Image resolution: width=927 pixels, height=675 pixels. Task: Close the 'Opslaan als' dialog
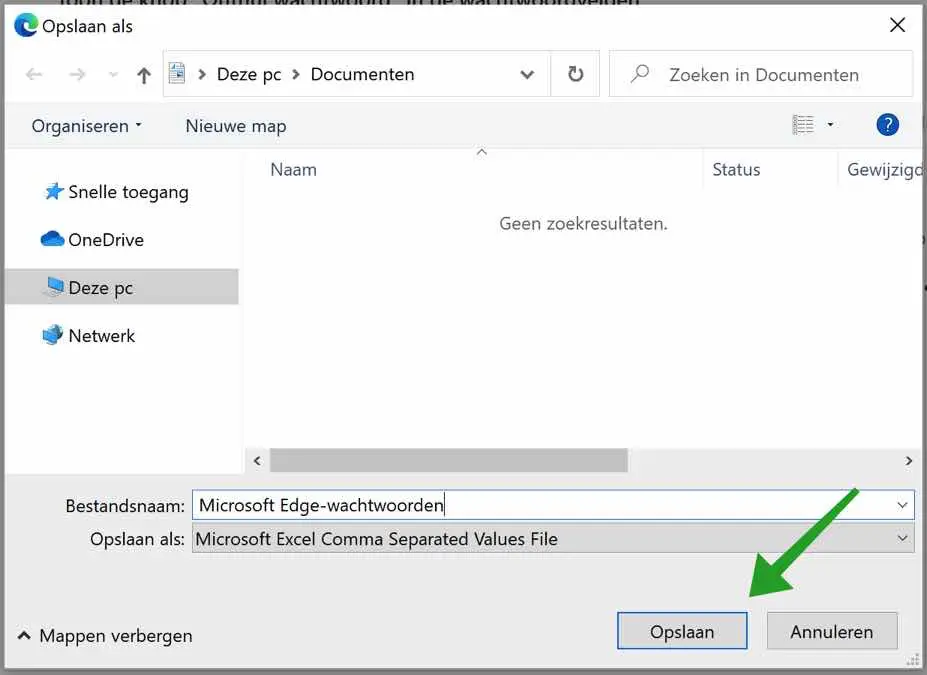tap(897, 25)
